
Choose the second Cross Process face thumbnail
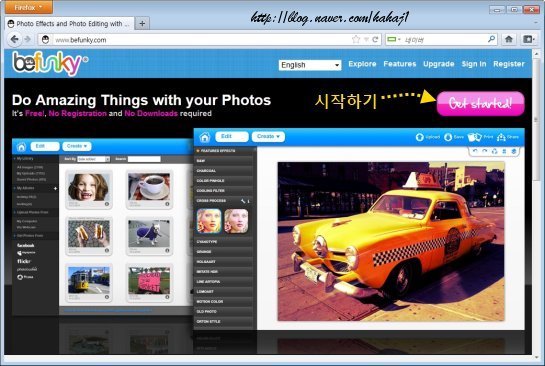pyautogui.click(x=236, y=221)
